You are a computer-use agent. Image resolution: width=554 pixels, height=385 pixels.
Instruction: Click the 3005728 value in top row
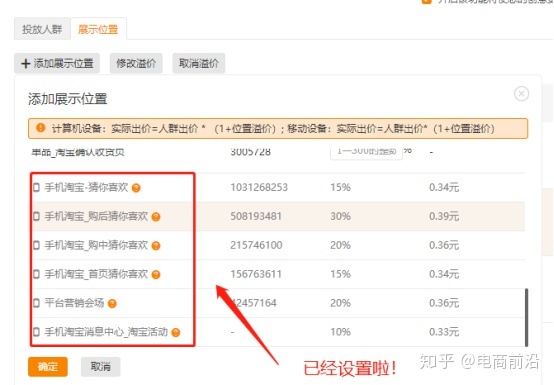coord(251,152)
